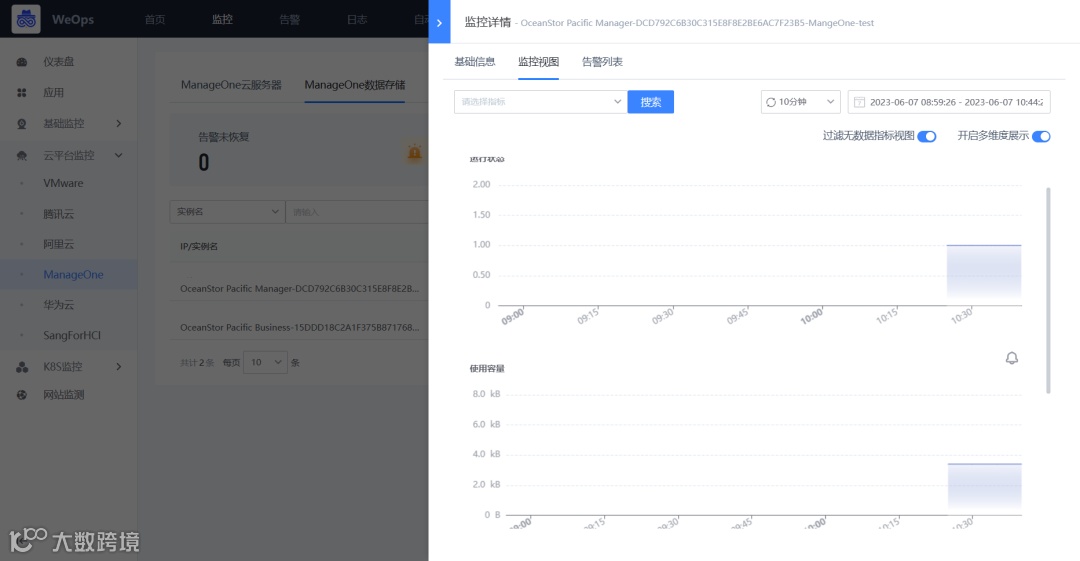
Task: Switch to 告警列表 tab
Action: 602,62
